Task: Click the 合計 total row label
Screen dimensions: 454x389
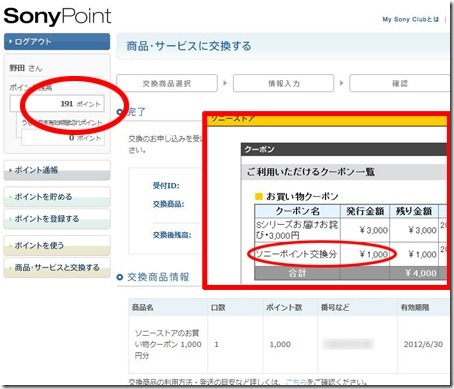Action: pos(297,273)
